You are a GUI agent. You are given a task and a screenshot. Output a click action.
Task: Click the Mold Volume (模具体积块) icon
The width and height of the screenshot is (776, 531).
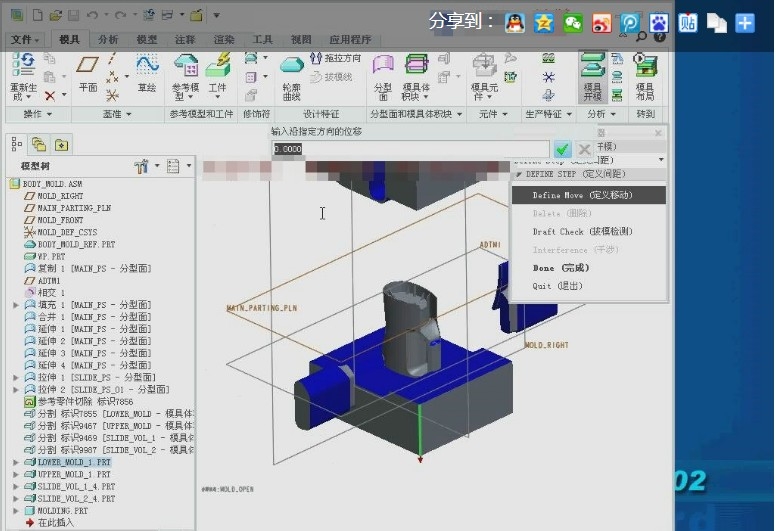(x=416, y=65)
